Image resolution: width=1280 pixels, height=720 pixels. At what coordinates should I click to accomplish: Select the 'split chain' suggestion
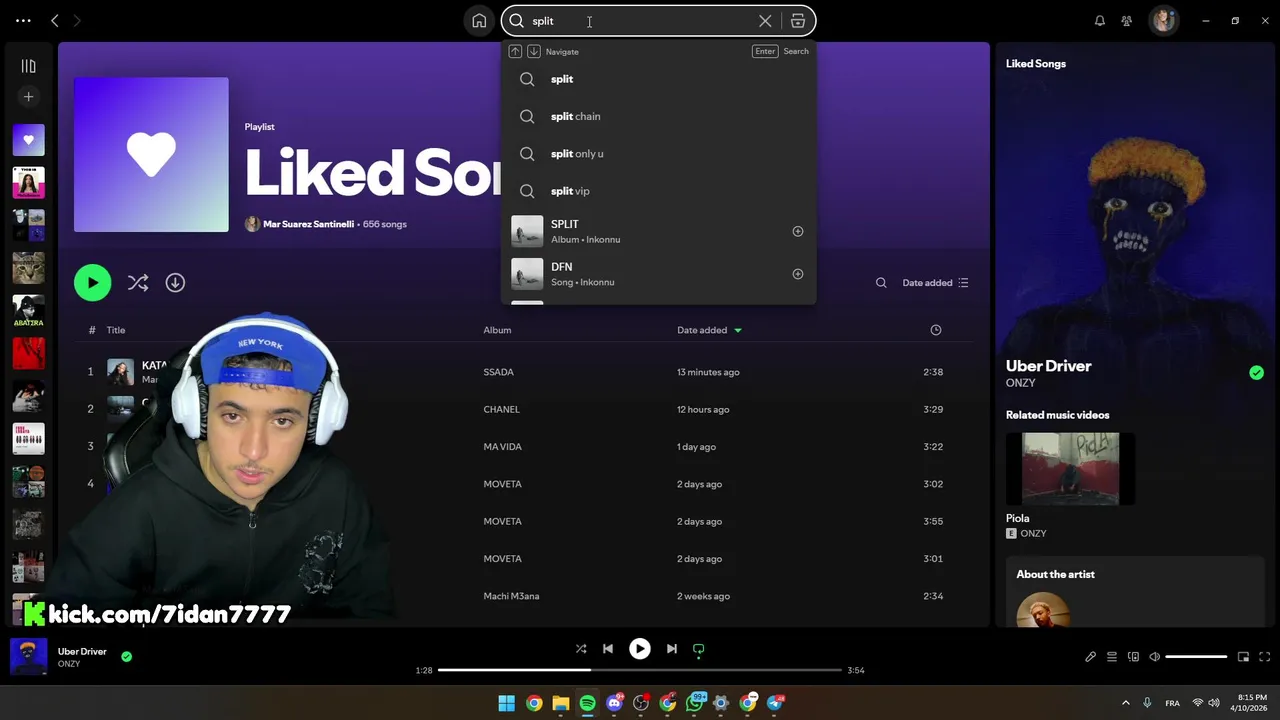[x=658, y=116]
